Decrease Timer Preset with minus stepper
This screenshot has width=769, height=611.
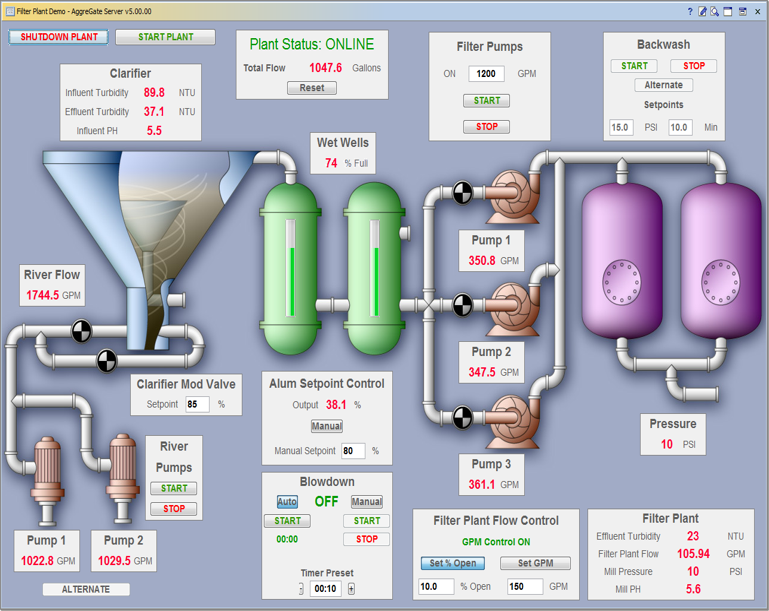click(301, 588)
